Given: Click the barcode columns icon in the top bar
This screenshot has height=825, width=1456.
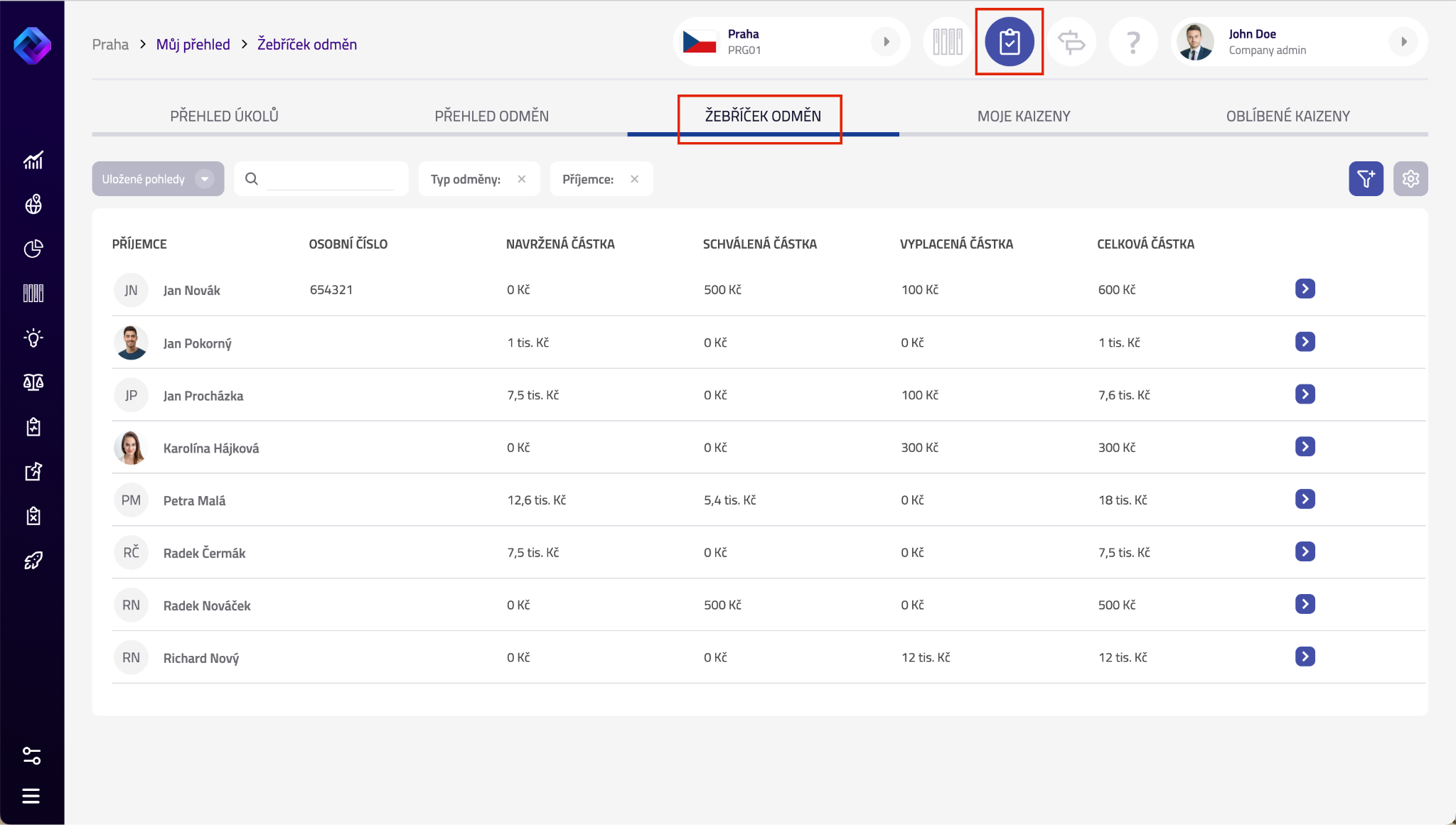Looking at the screenshot, I should click(x=947, y=42).
